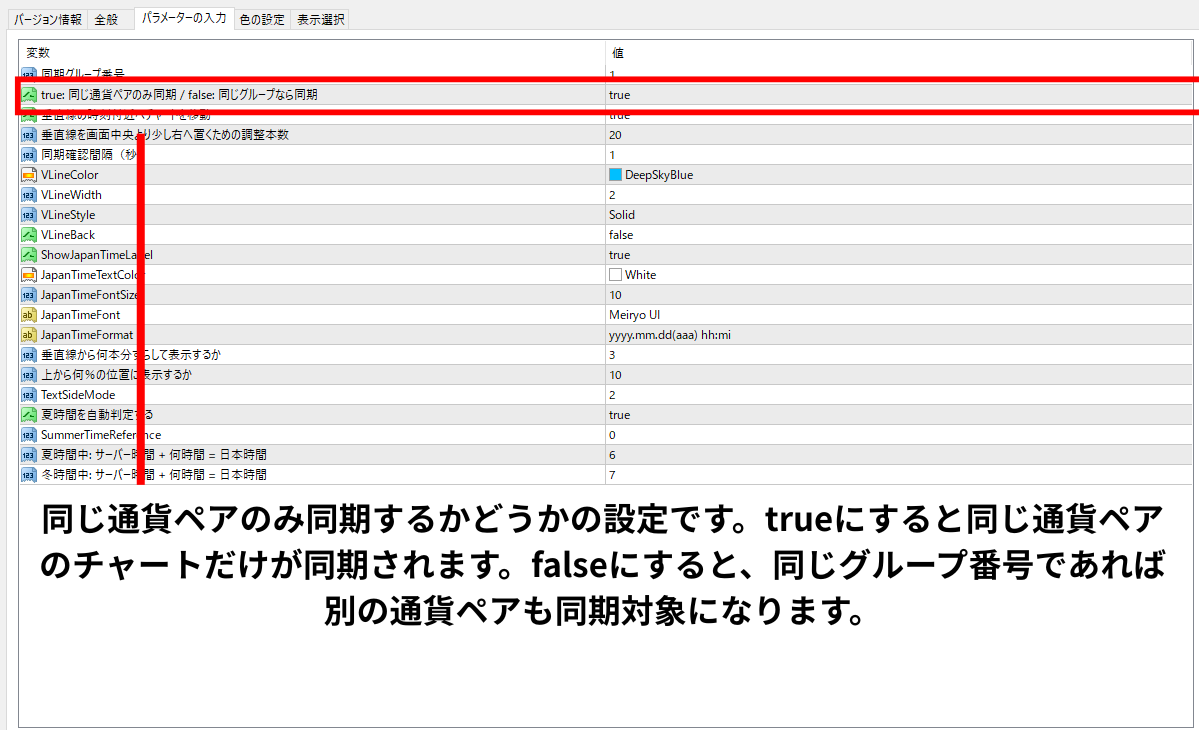
Task: Click the 変数 column header
Action: click(38, 53)
